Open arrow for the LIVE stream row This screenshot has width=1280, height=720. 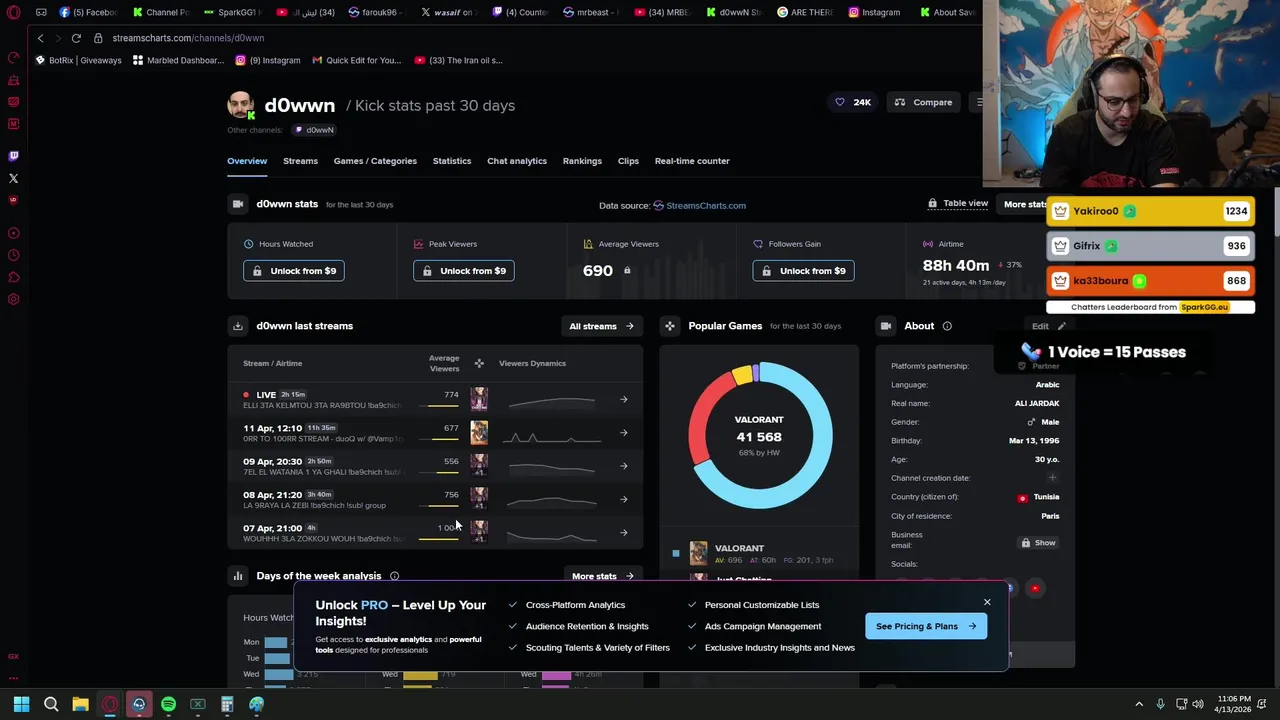(623, 400)
